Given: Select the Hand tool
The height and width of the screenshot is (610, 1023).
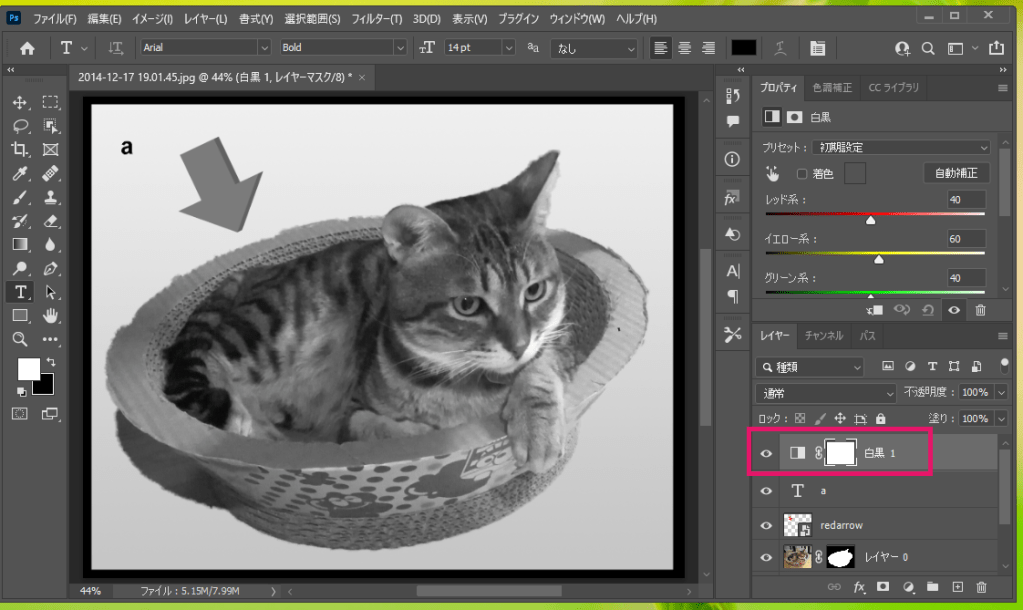Looking at the screenshot, I should click(x=50, y=316).
